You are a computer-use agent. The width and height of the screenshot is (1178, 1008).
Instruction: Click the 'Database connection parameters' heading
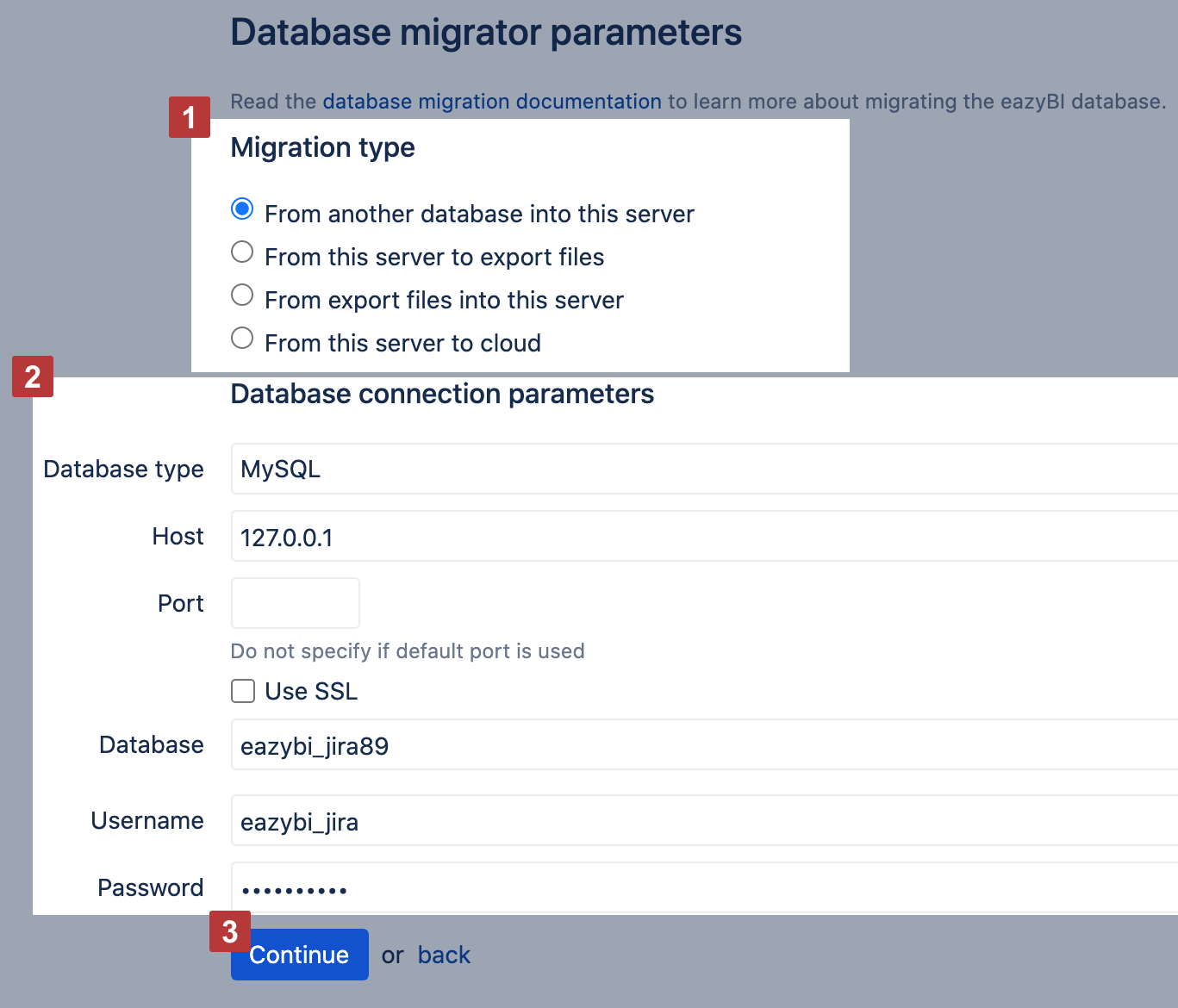coord(442,394)
